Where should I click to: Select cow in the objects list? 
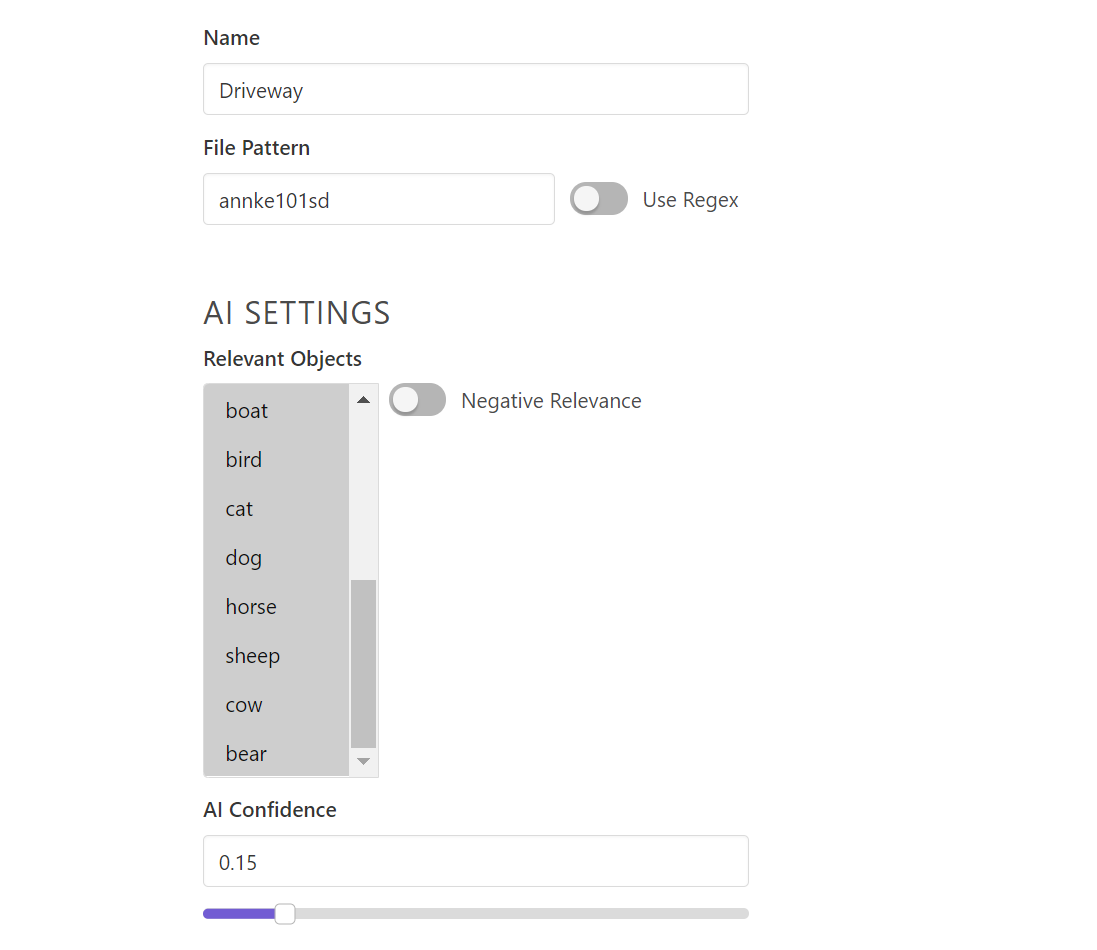[276, 704]
